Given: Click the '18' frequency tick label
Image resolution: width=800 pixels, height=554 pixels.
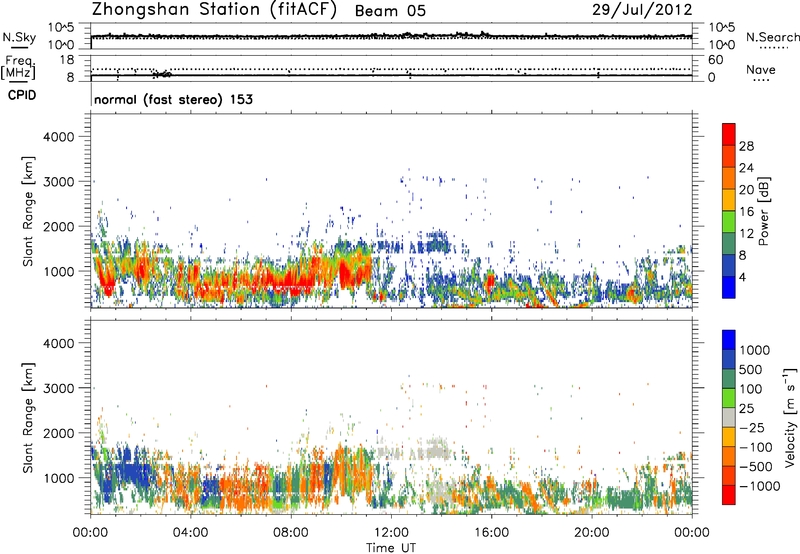Looking at the screenshot, I should (67, 60).
